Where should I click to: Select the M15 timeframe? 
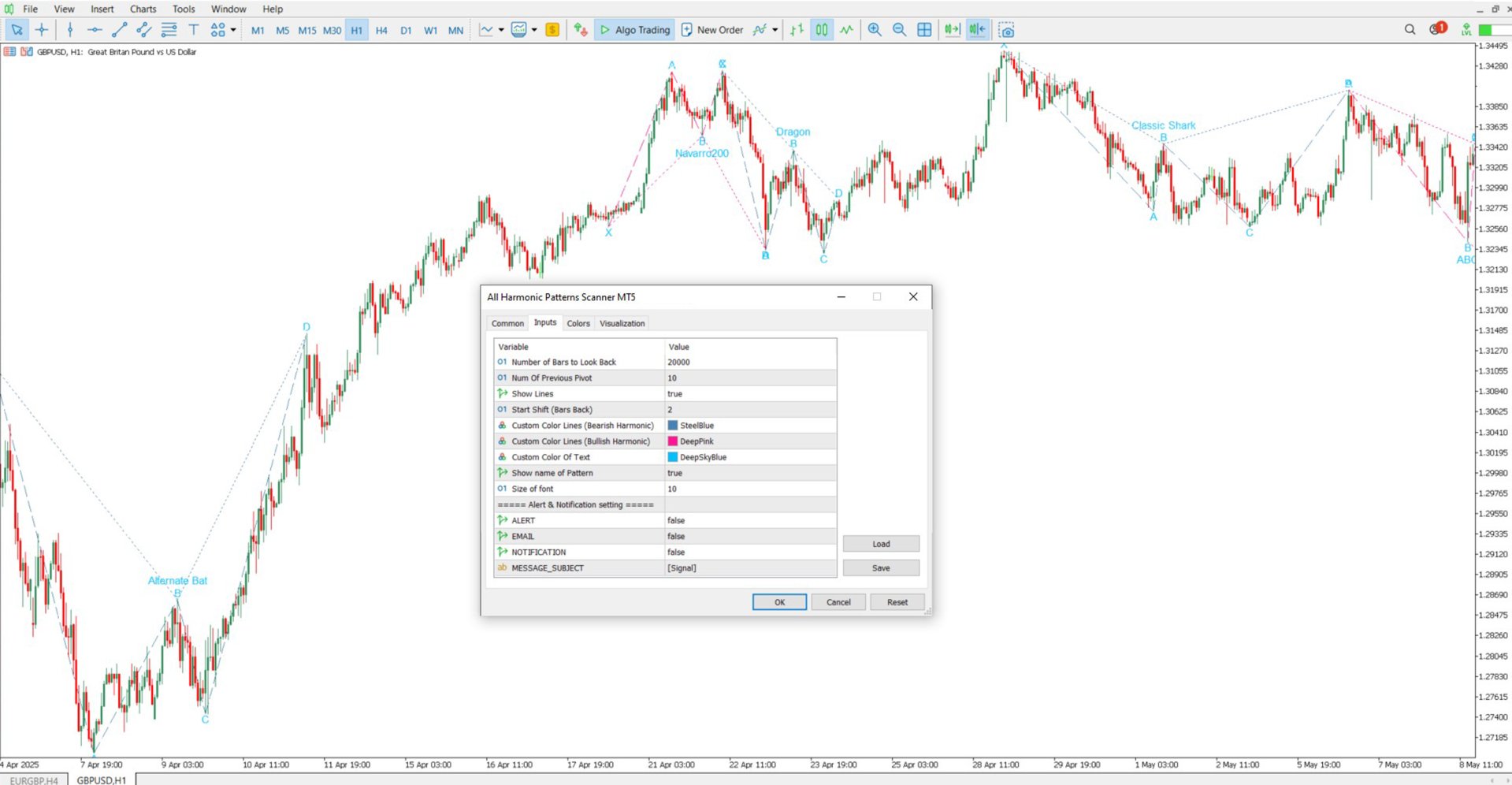[307, 30]
